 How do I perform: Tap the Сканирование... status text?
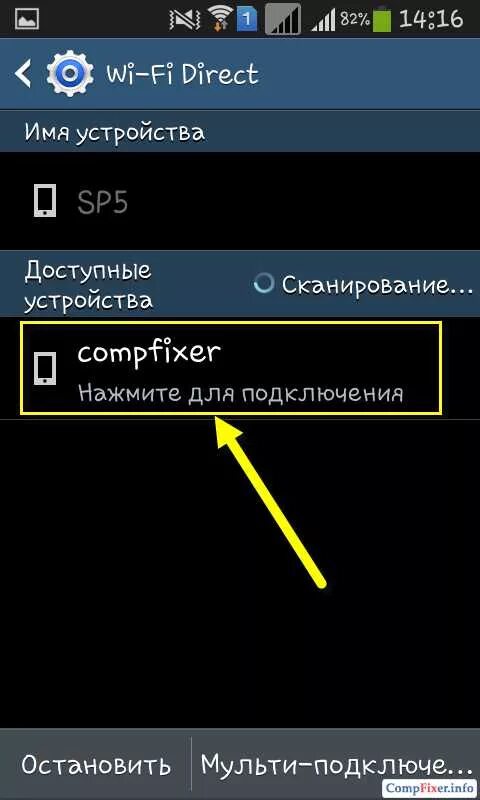click(x=378, y=285)
